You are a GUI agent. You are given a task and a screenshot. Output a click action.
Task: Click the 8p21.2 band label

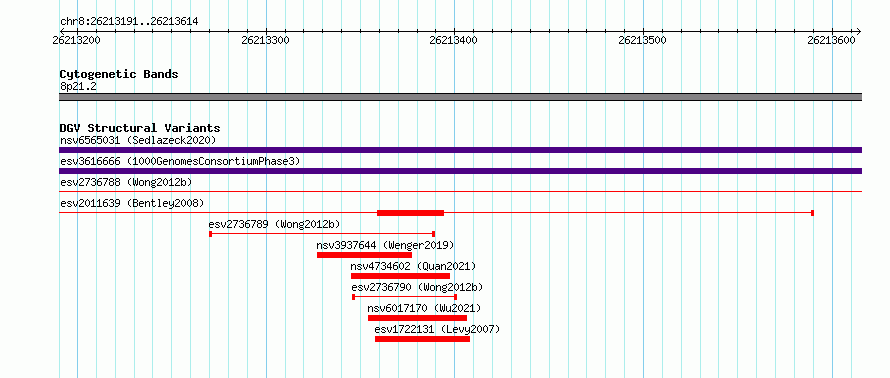[x=78, y=86]
